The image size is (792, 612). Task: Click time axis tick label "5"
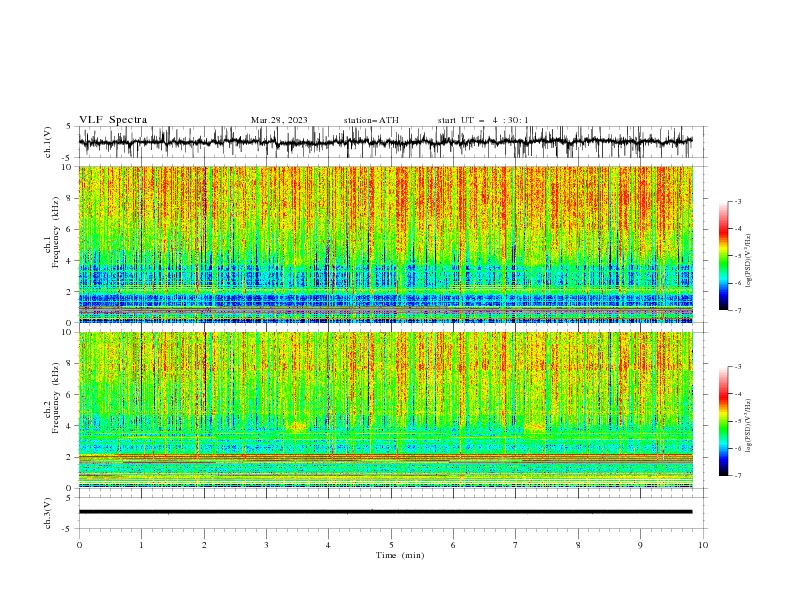coord(391,545)
